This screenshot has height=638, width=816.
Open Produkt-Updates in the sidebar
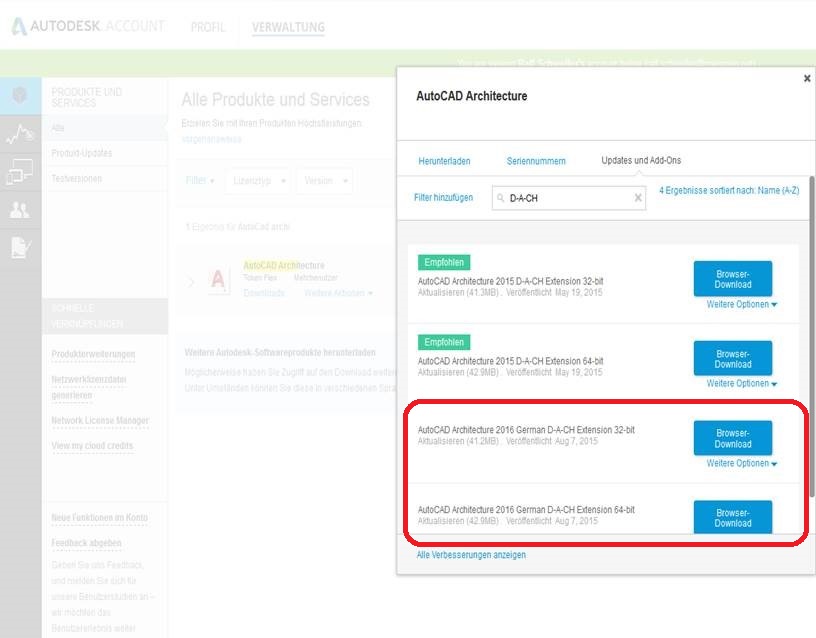pyautogui.click(x=82, y=153)
